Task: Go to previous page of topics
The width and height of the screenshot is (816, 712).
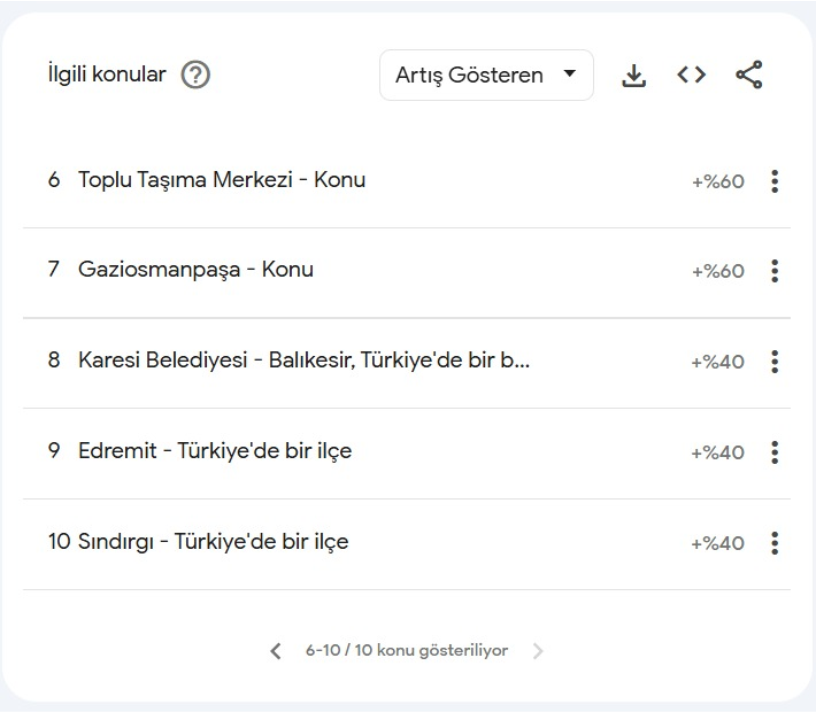Action: [x=276, y=652]
